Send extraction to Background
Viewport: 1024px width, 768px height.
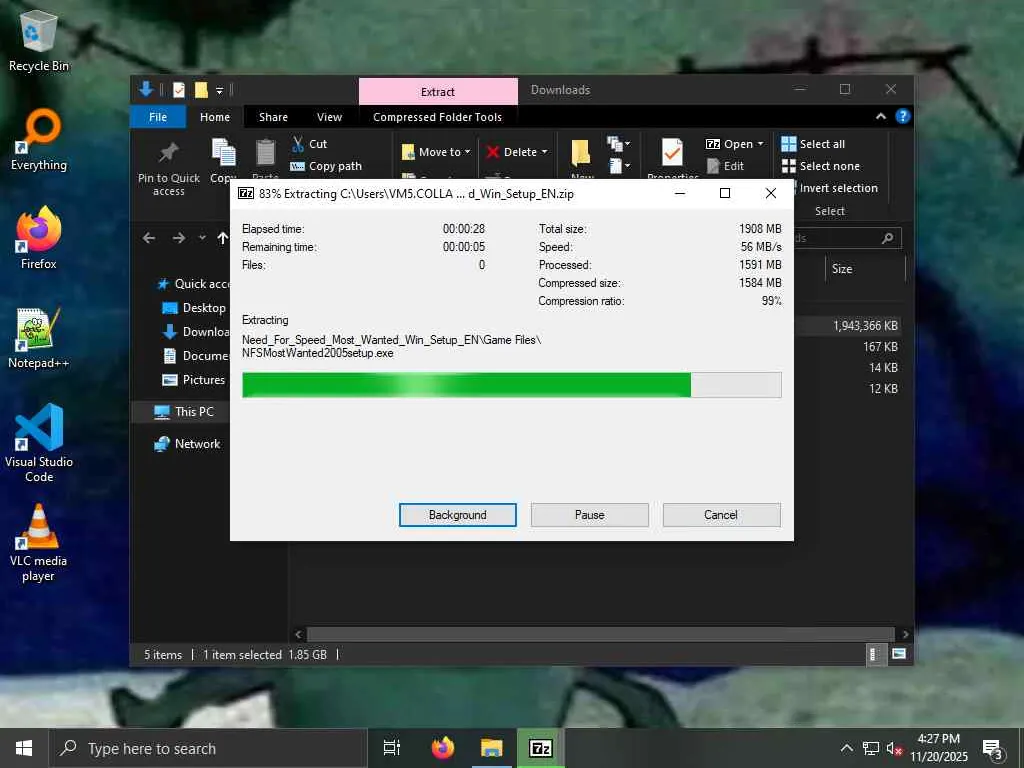point(457,515)
